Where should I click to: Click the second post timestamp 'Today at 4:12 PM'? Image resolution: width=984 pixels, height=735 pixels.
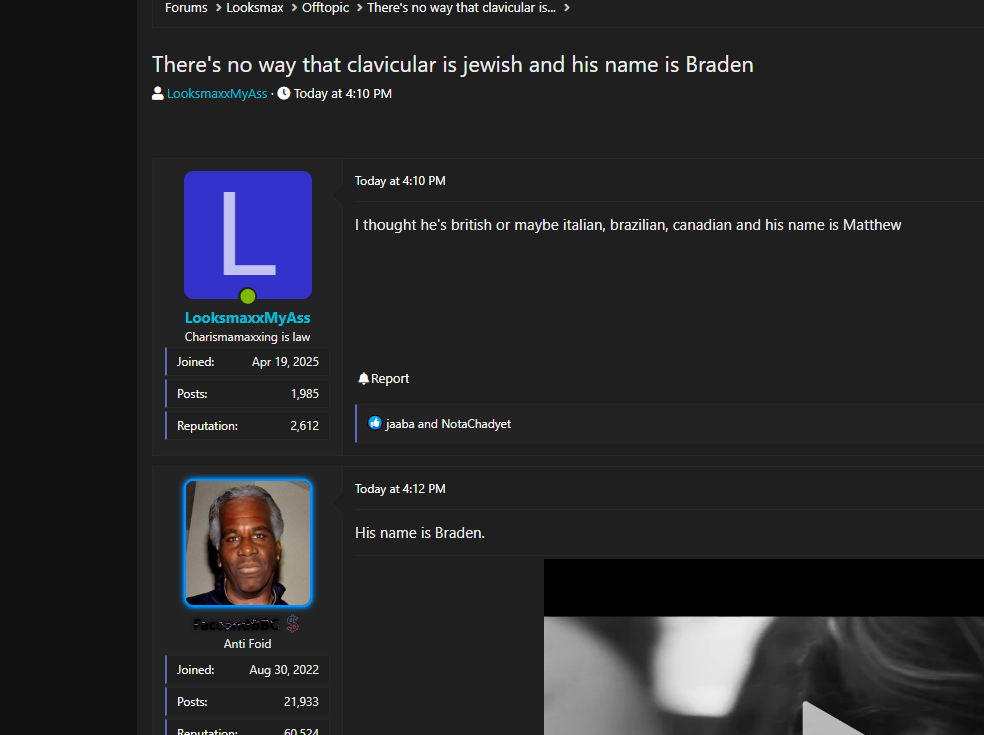pyautogui.click(x=400, y=489)
